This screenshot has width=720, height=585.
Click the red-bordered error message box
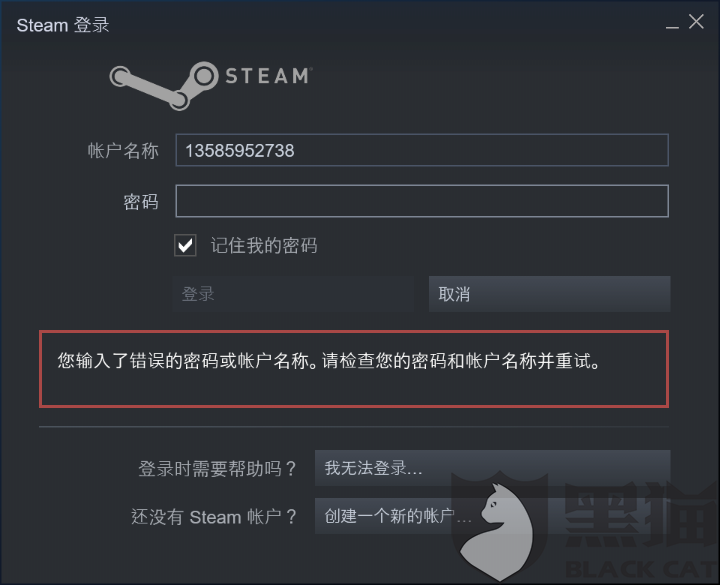pyautogui.click(x=354, y=369)
